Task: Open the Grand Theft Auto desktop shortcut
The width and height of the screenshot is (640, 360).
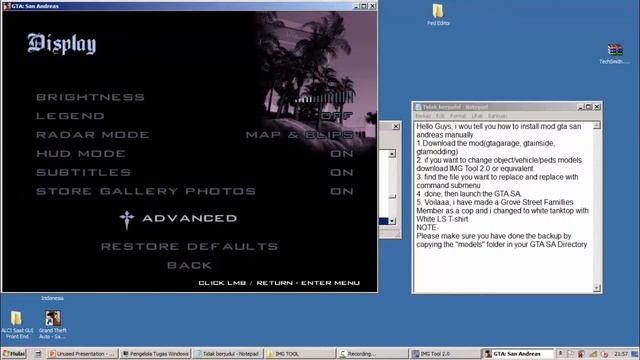Action: pos(53,324)
